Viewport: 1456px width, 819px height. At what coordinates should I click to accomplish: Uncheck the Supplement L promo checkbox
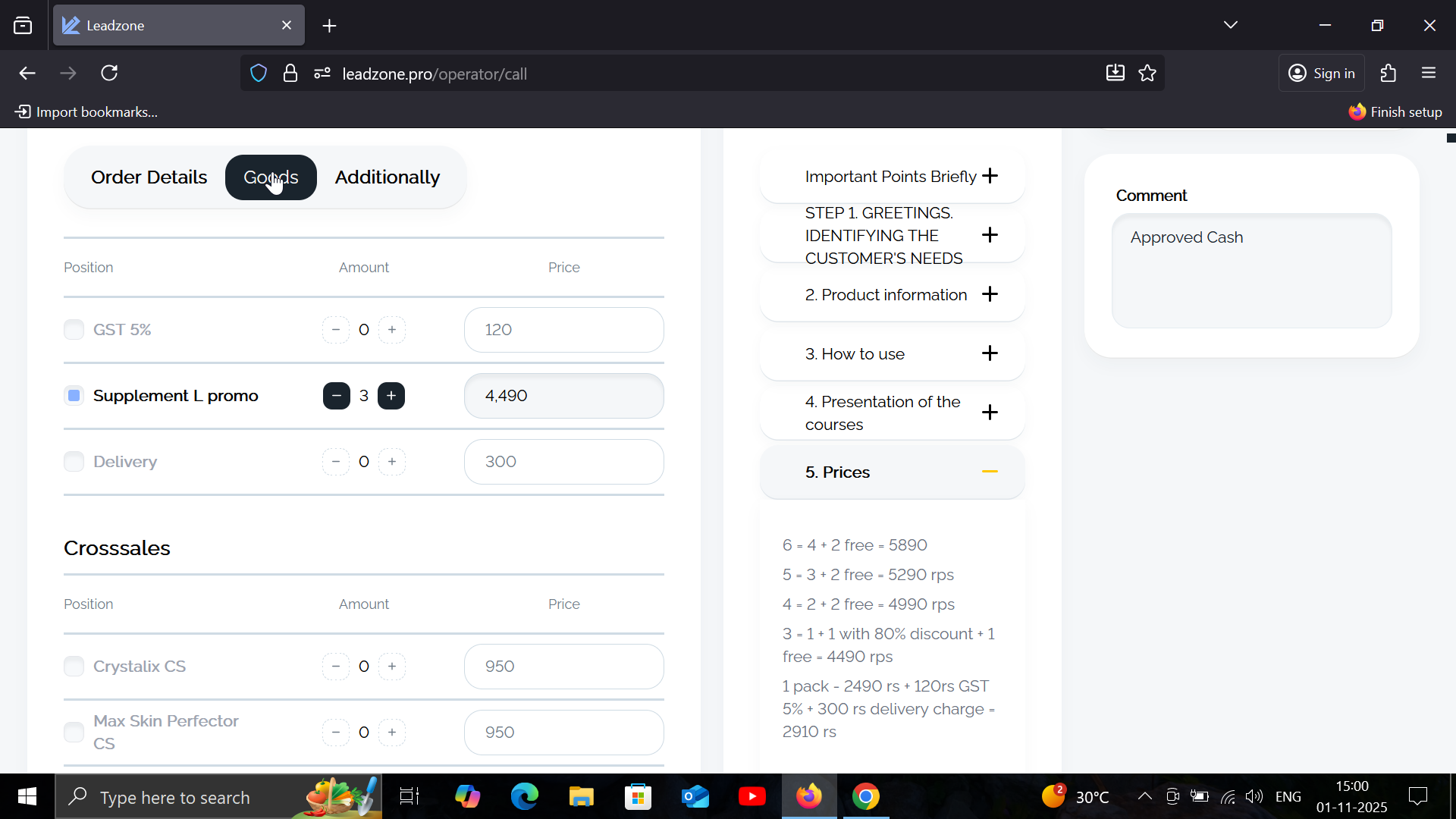(74, 396)
